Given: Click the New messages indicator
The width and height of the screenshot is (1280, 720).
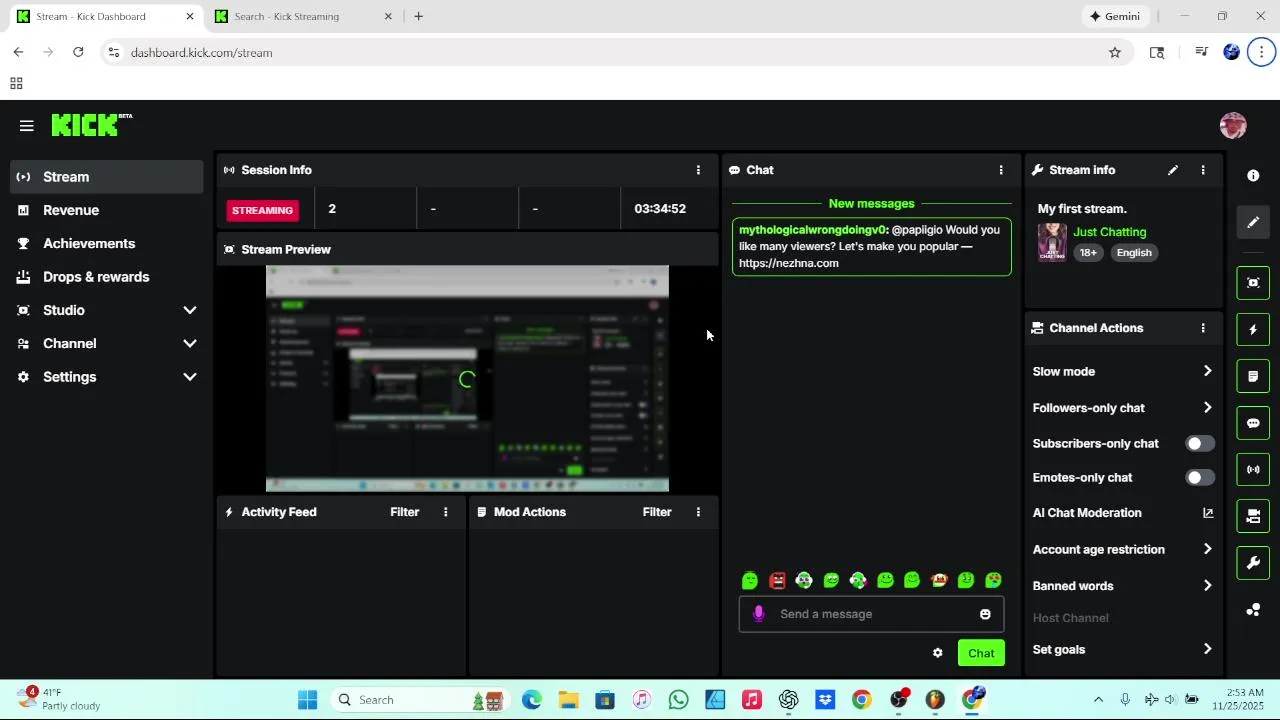Looking at the screenshot, I should [x=871, y=204].
